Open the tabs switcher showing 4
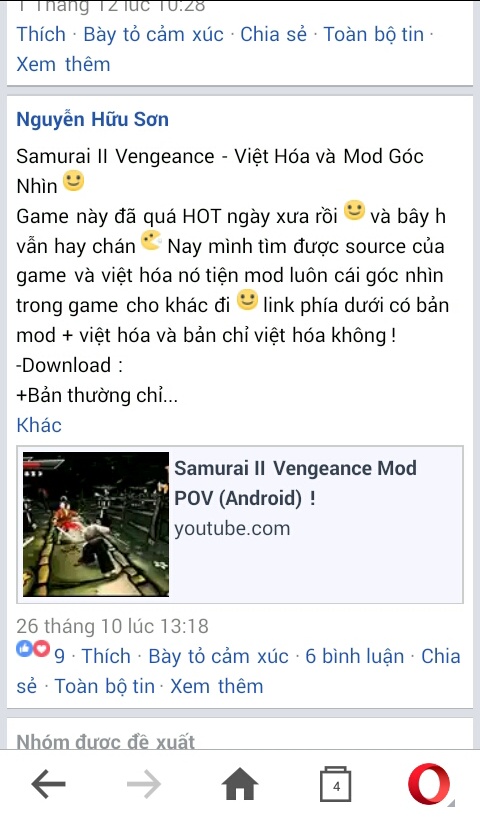This screenshot has width=480, height=817. [336, 784]
